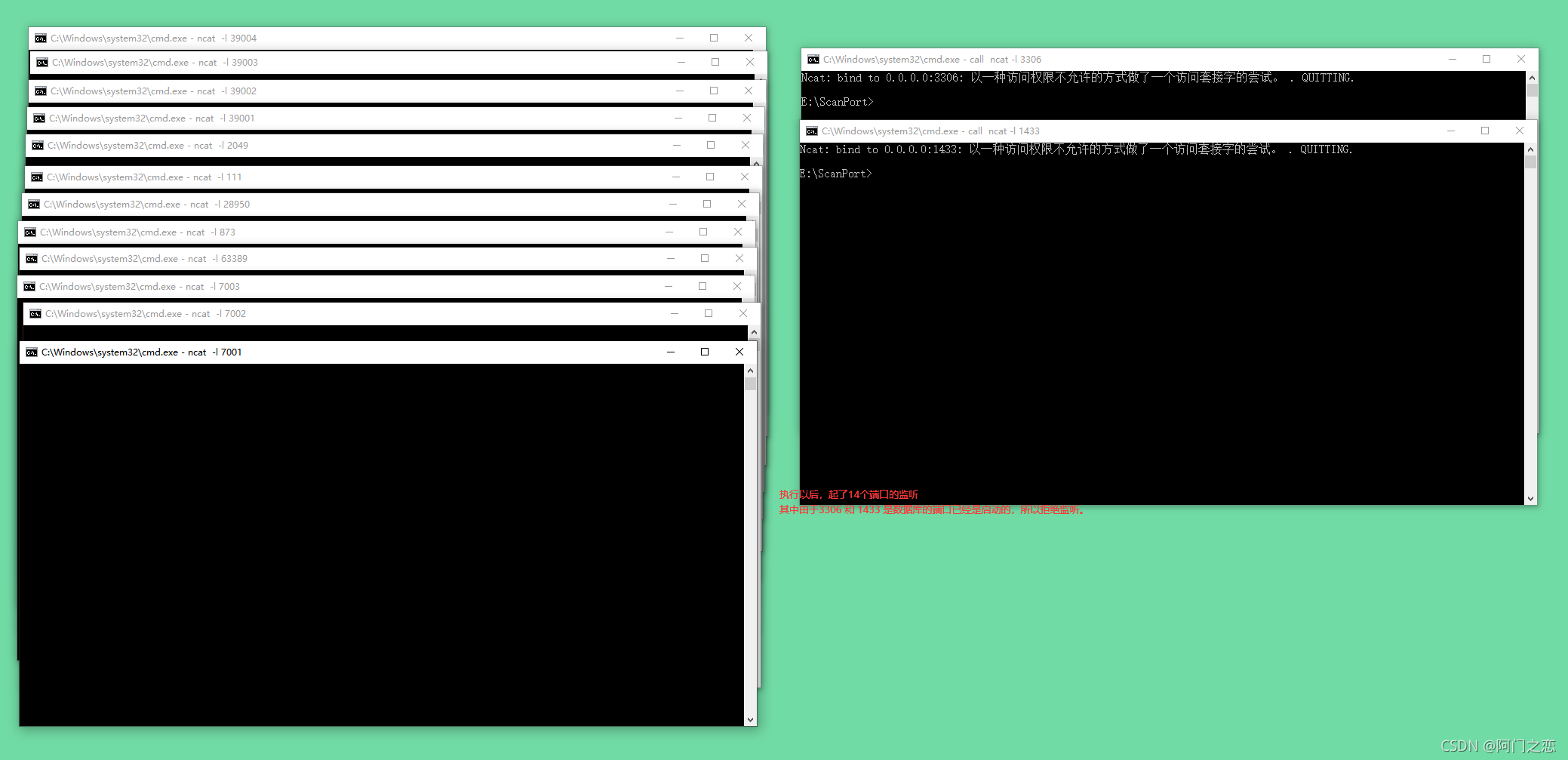This screenshot has width=1568, height=760.
Task: Click scroll-up arrow in ncat -l 2049 window
Action: [x=756, y=162]
